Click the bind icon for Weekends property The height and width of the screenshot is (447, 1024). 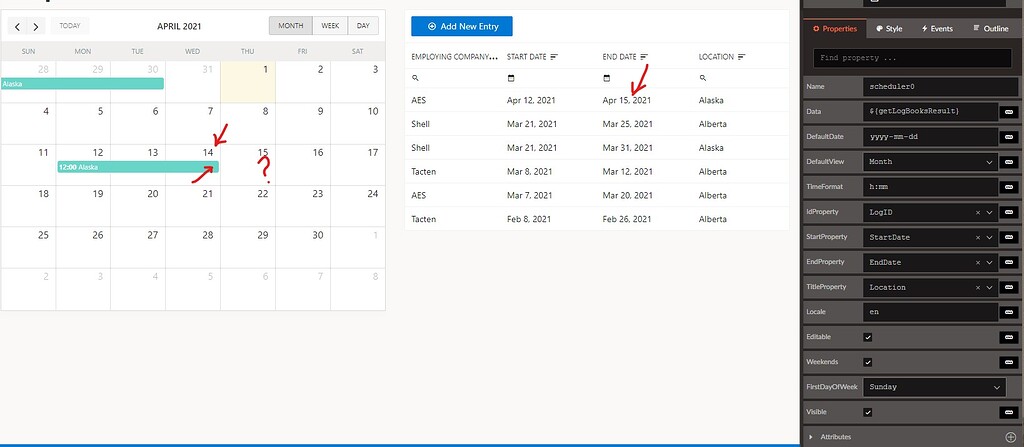point(1008,362)
